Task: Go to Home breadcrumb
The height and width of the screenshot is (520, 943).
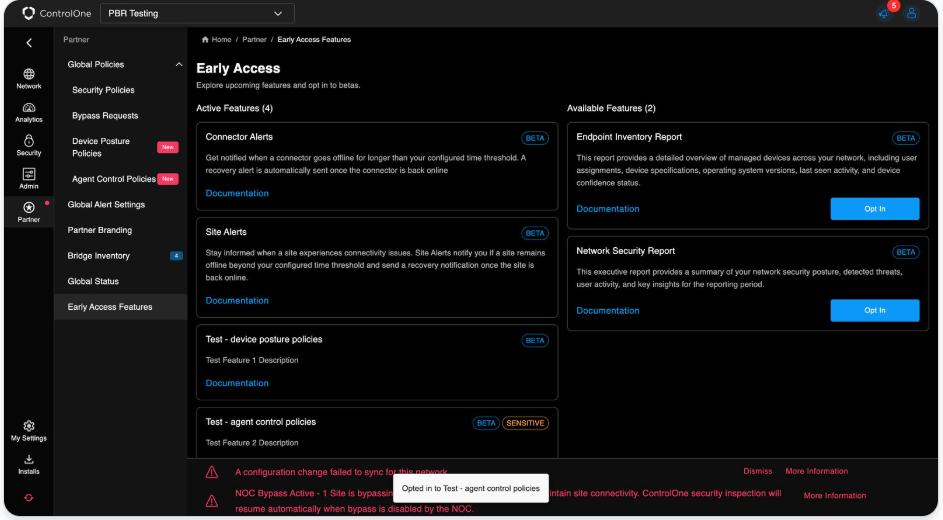Action: [221, 40]
